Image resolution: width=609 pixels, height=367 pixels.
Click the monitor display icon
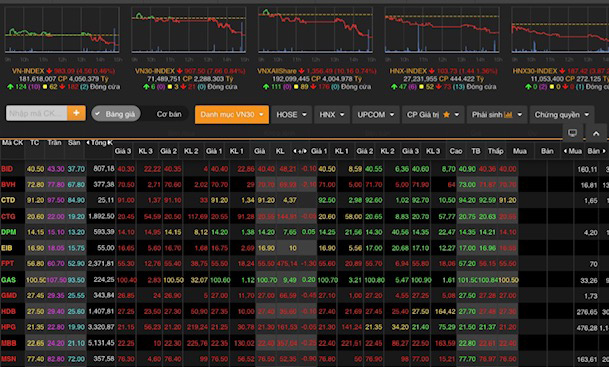572,133
